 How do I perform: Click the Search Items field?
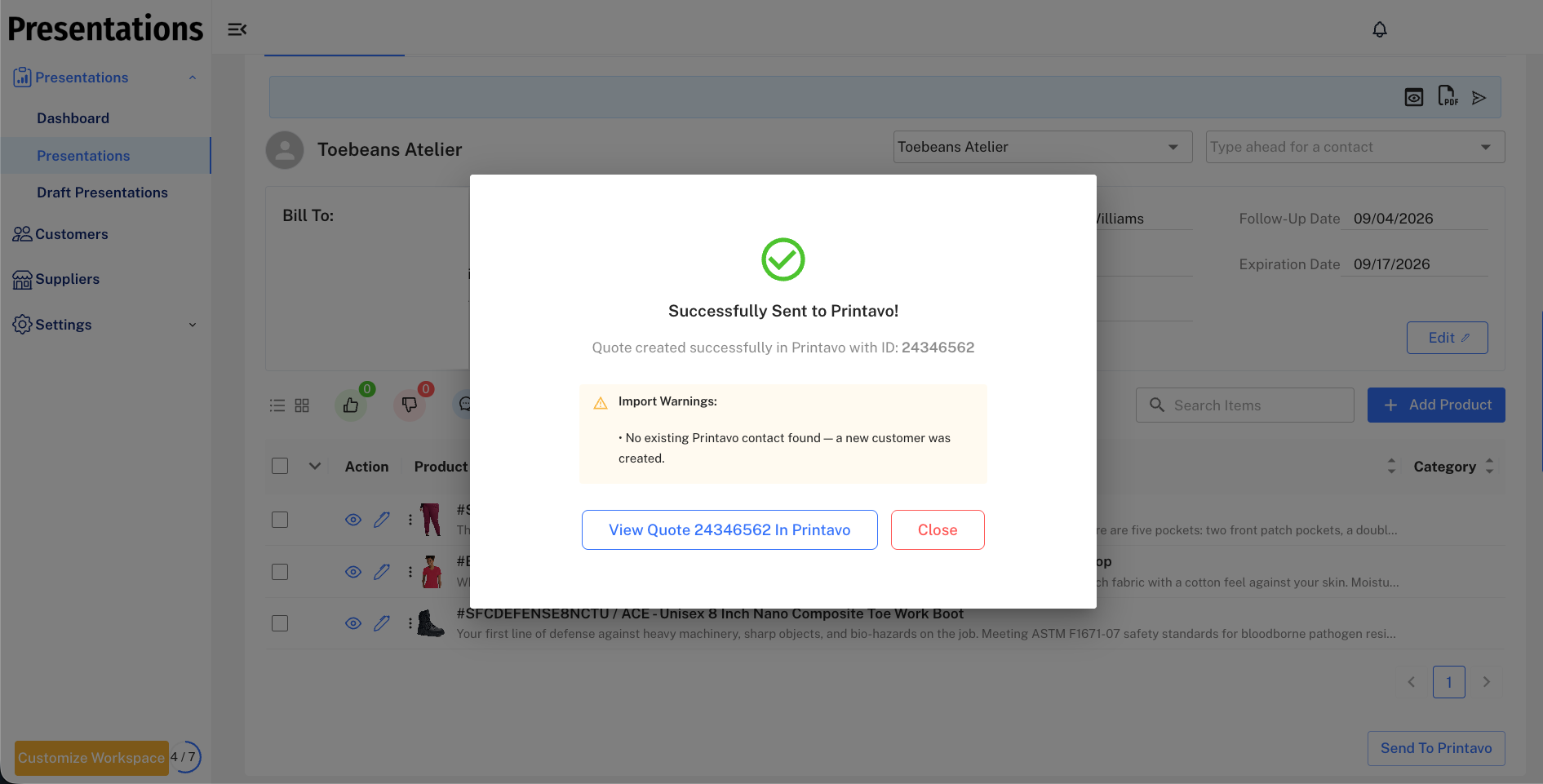click(x=1245, y=405)
